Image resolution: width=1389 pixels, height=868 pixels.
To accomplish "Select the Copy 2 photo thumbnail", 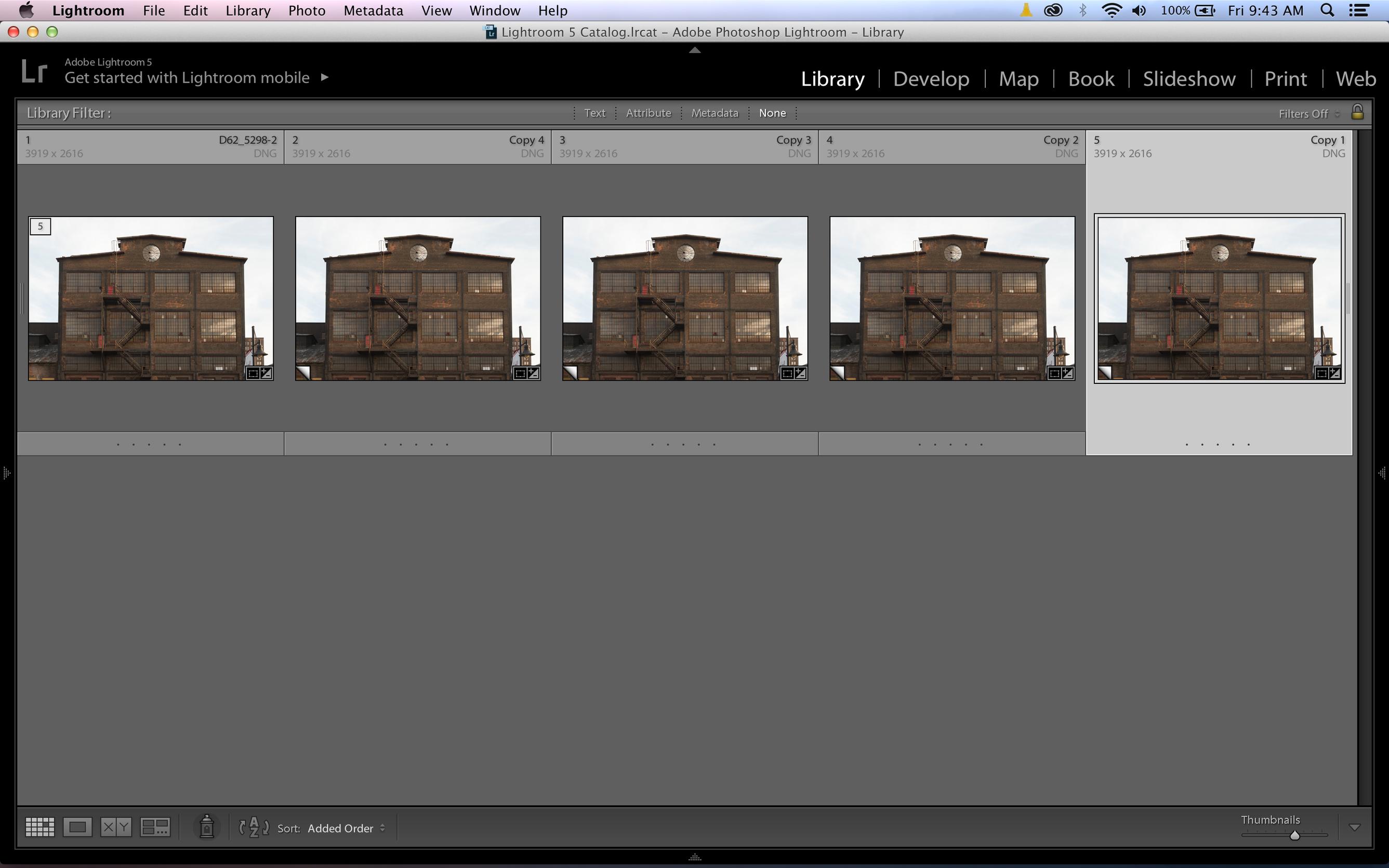I will tap(951, 299).
